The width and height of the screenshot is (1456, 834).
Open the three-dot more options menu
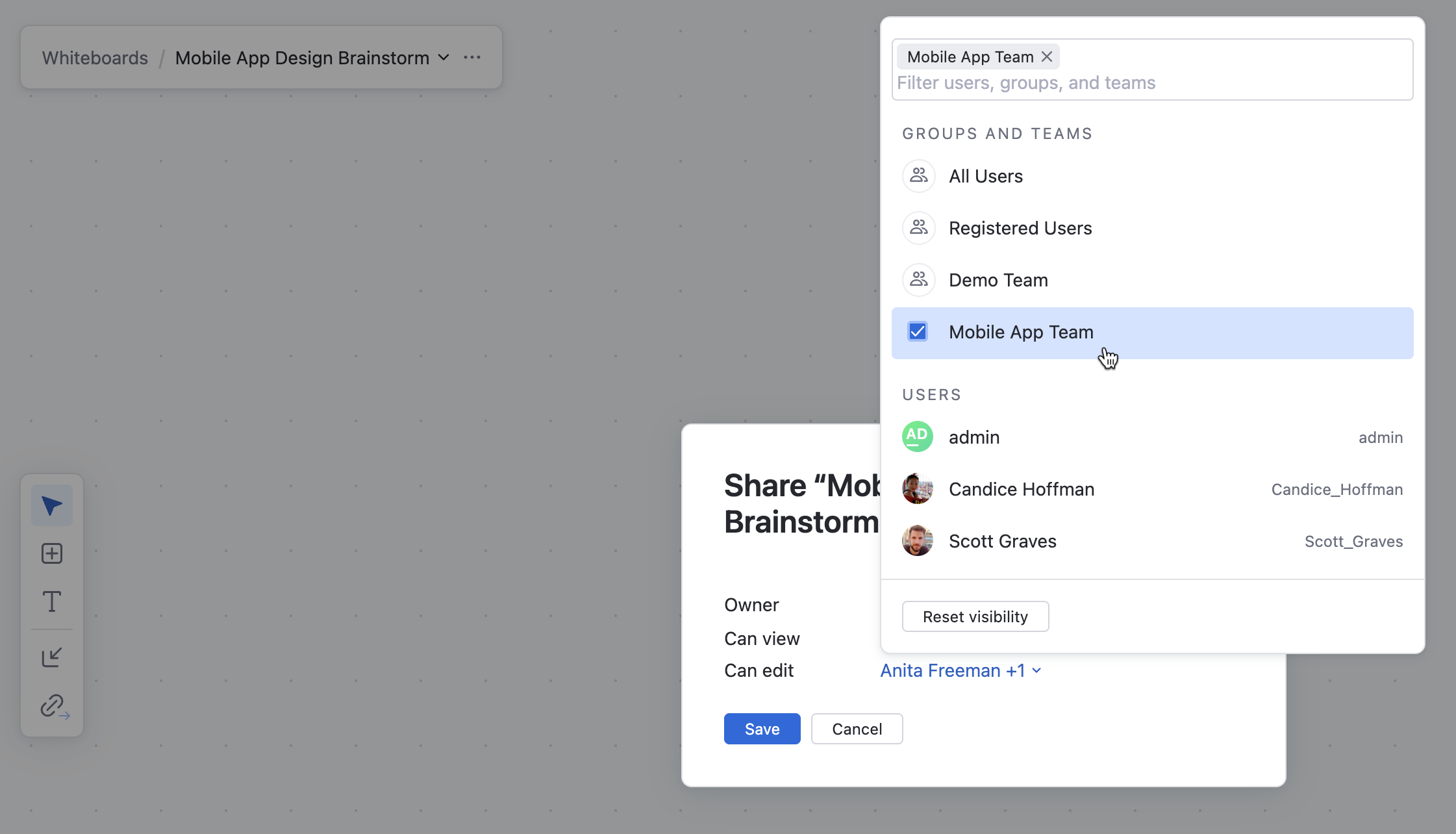pos(472,58)
